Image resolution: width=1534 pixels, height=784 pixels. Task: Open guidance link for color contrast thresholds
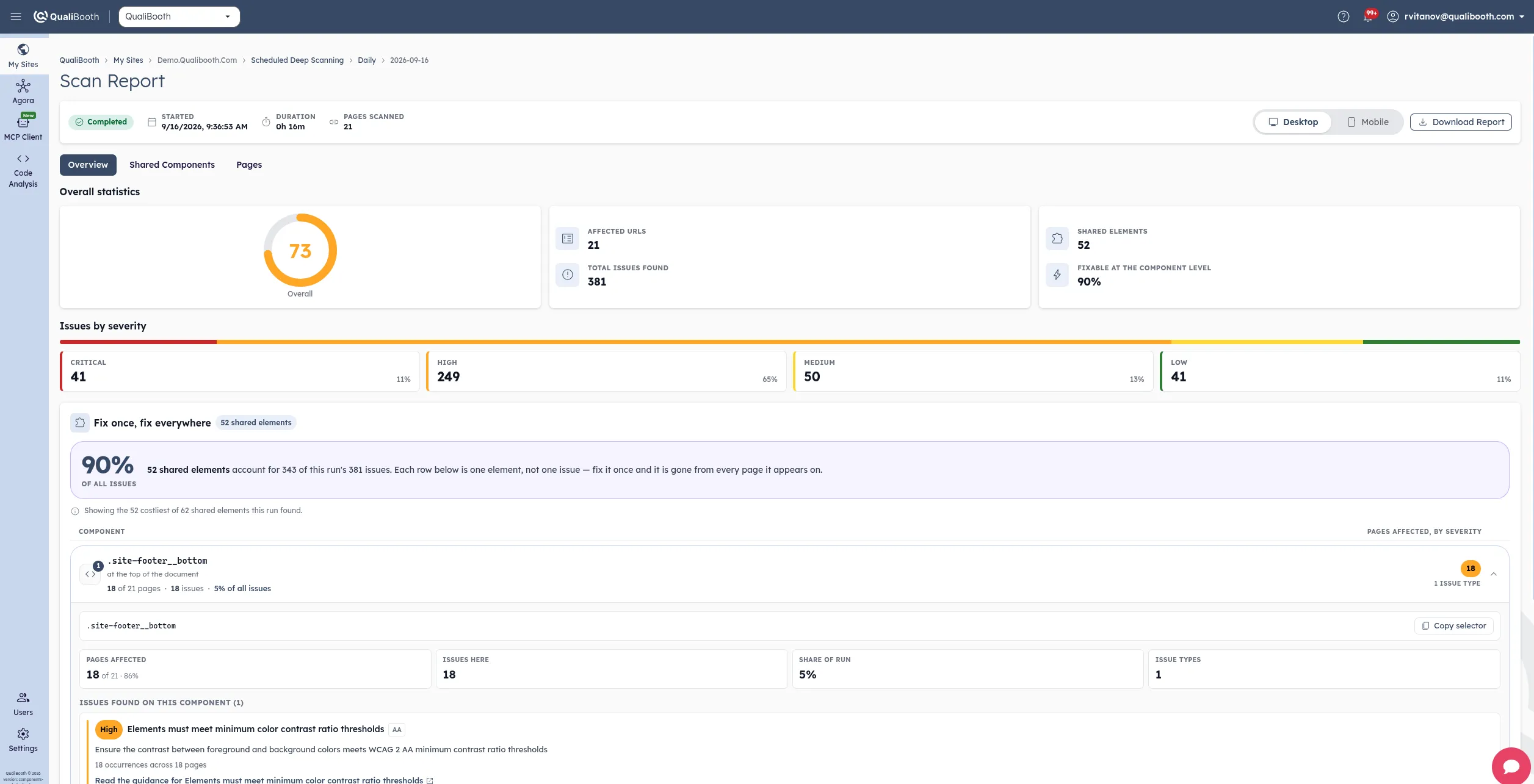(x=264, y=780)
